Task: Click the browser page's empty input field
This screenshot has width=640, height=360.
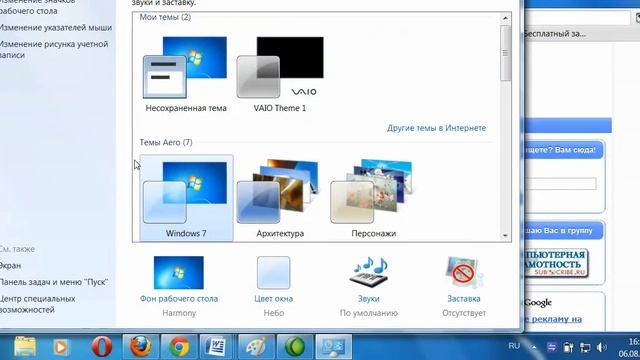Action: [x=560, y=184]
